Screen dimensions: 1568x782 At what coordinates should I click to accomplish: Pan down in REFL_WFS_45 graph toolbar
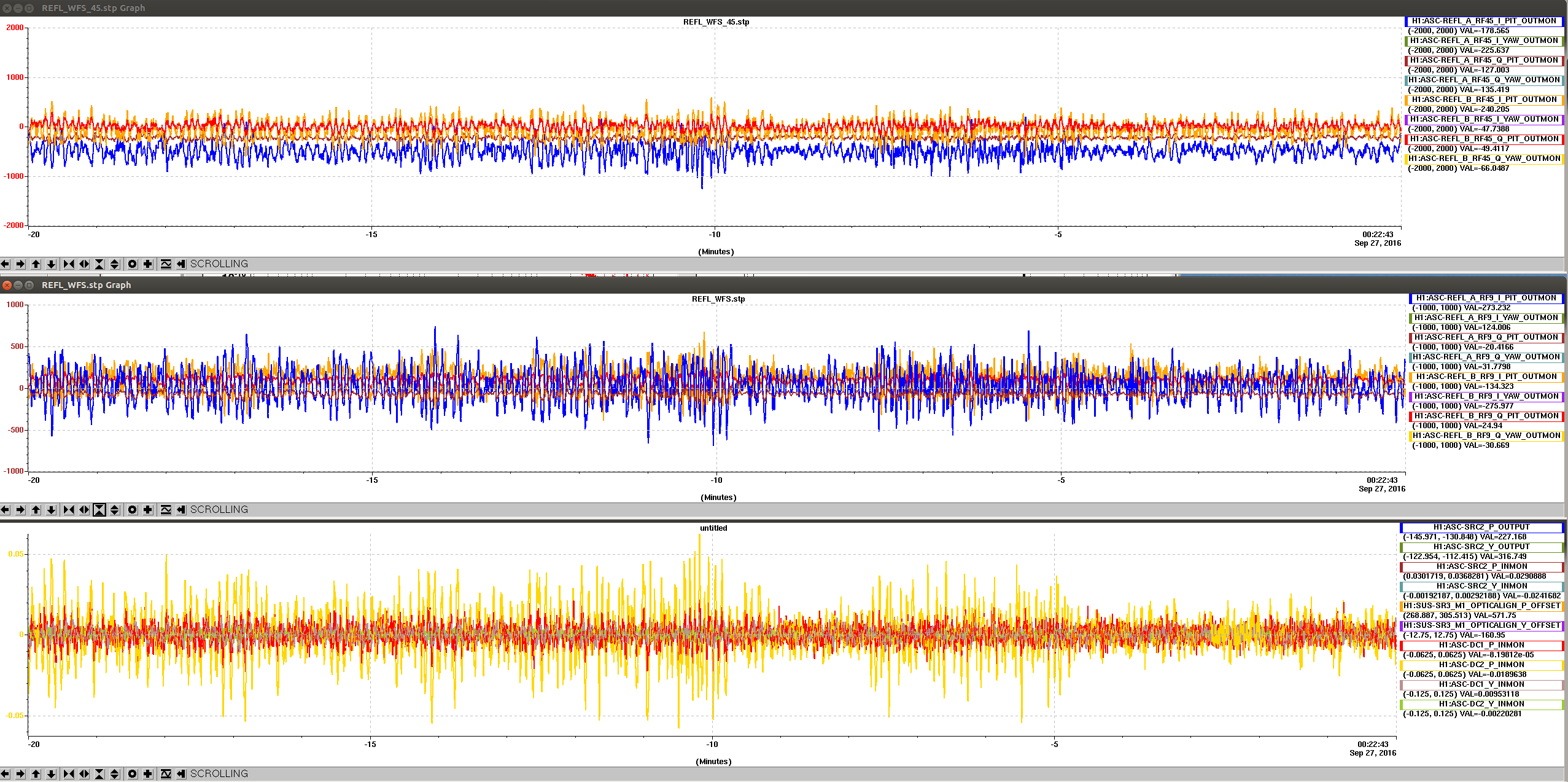pos(52,264)
